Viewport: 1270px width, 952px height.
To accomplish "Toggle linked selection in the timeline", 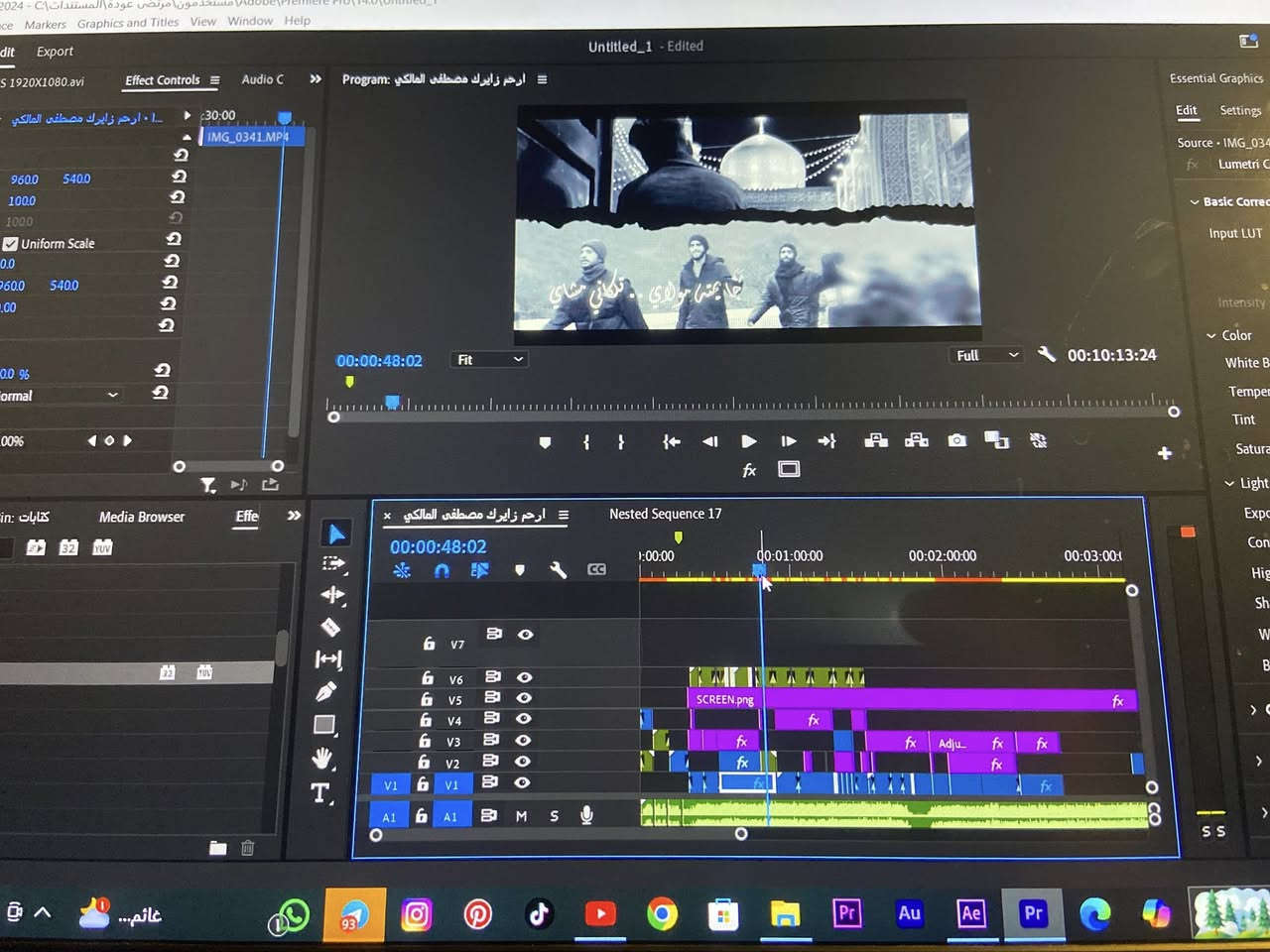I will pyautogui.click(x=480, y=570).
